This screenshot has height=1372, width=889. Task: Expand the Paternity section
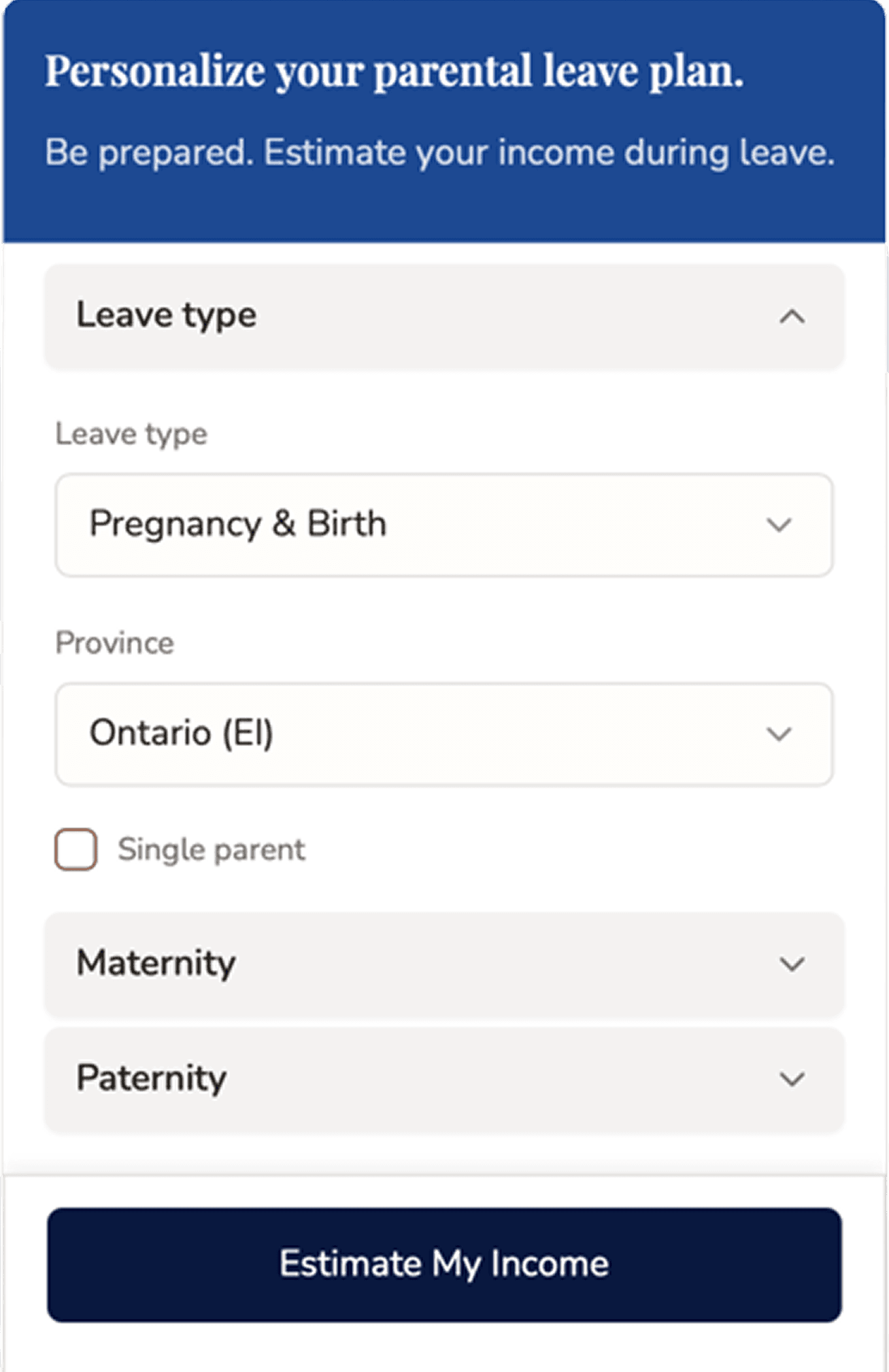(443, 1079)
